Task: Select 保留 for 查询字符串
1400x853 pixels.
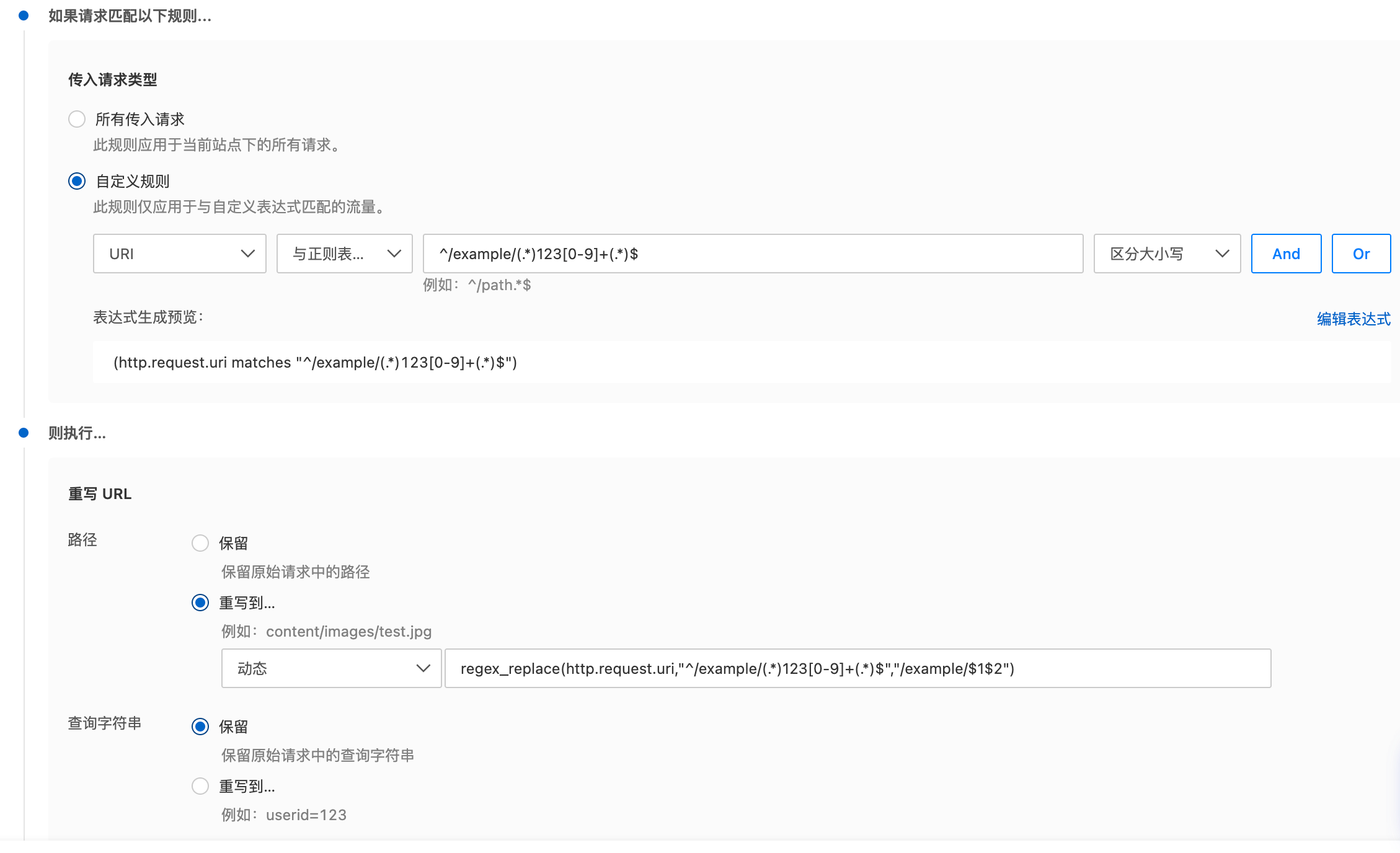Action: click(x=200, y=727)
